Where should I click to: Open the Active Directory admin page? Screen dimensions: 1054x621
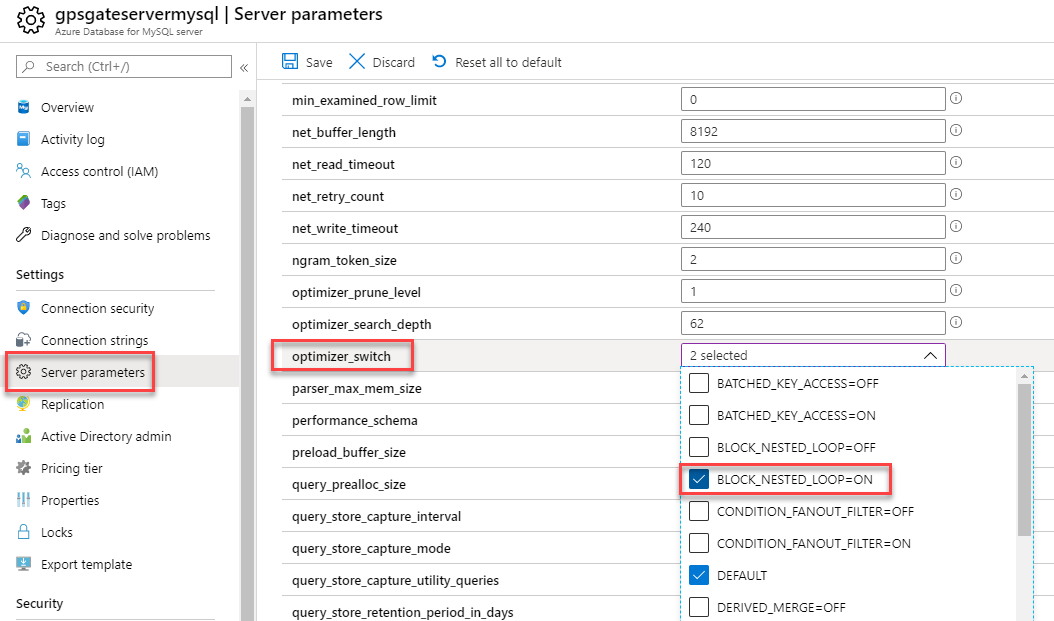coord(106,437)
